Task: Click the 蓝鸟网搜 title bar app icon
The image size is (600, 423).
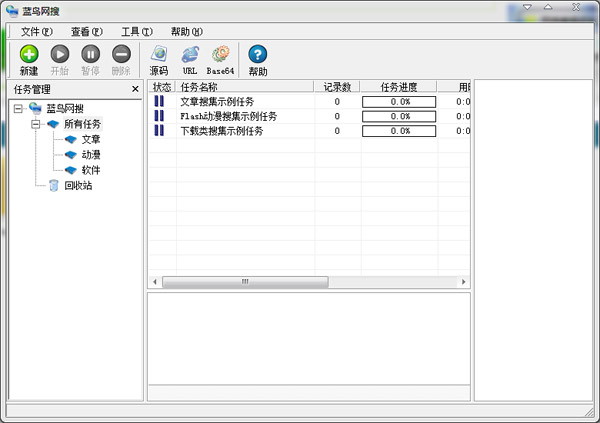Action: (x=12, y=11)
